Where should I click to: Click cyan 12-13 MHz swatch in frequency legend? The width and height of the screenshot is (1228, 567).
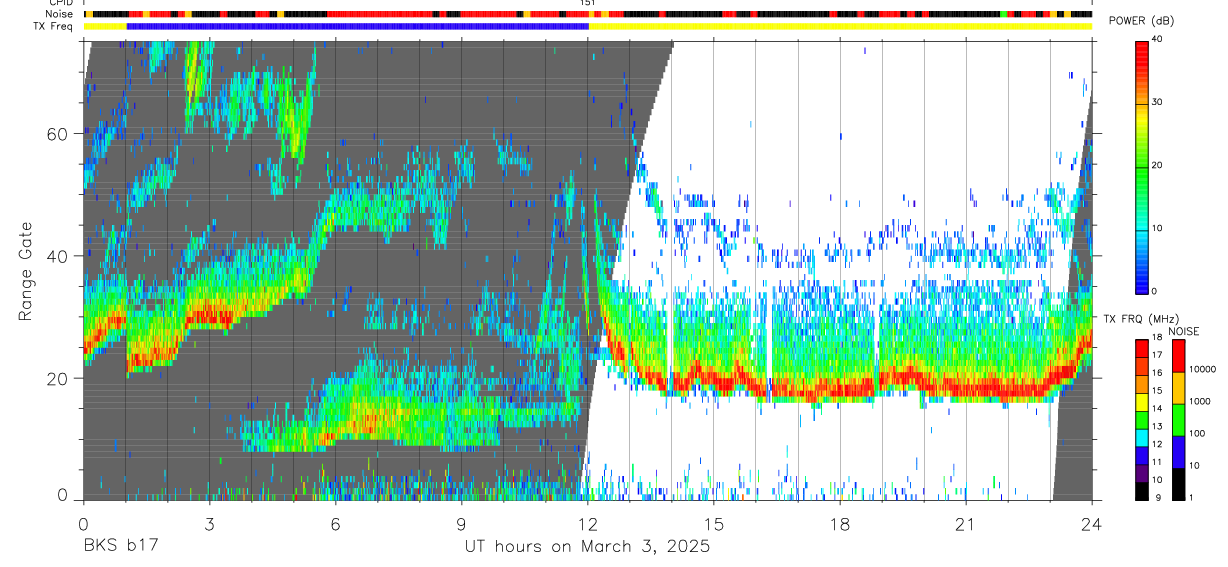(x=1141, y=437)
